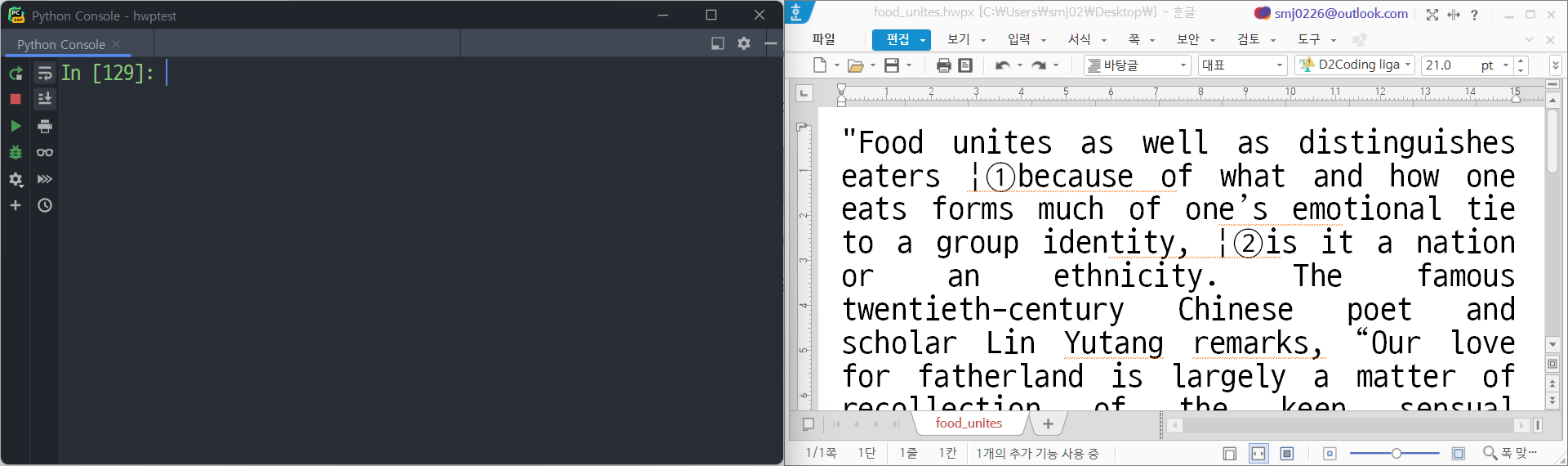1568x466 pixels.
Task: Expand save dropdown arrow
Action: click(x=909, y=65)
